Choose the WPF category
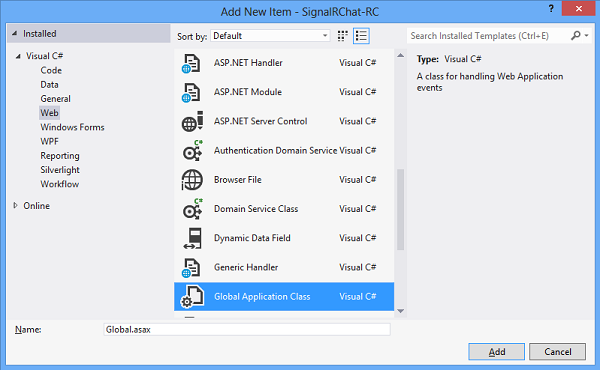 coord(49,142)
